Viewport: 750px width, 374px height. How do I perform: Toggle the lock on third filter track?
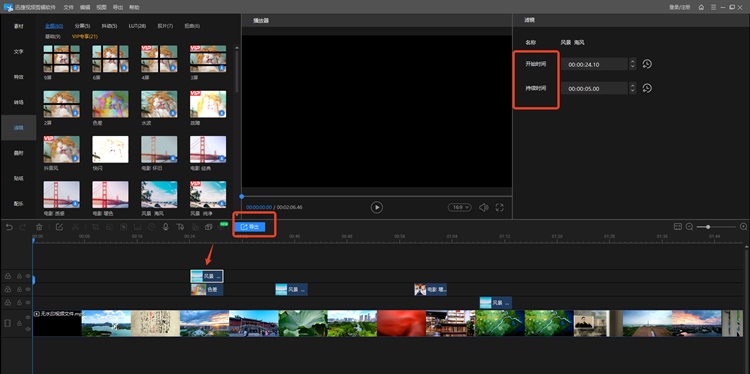(x=20, y=302)
